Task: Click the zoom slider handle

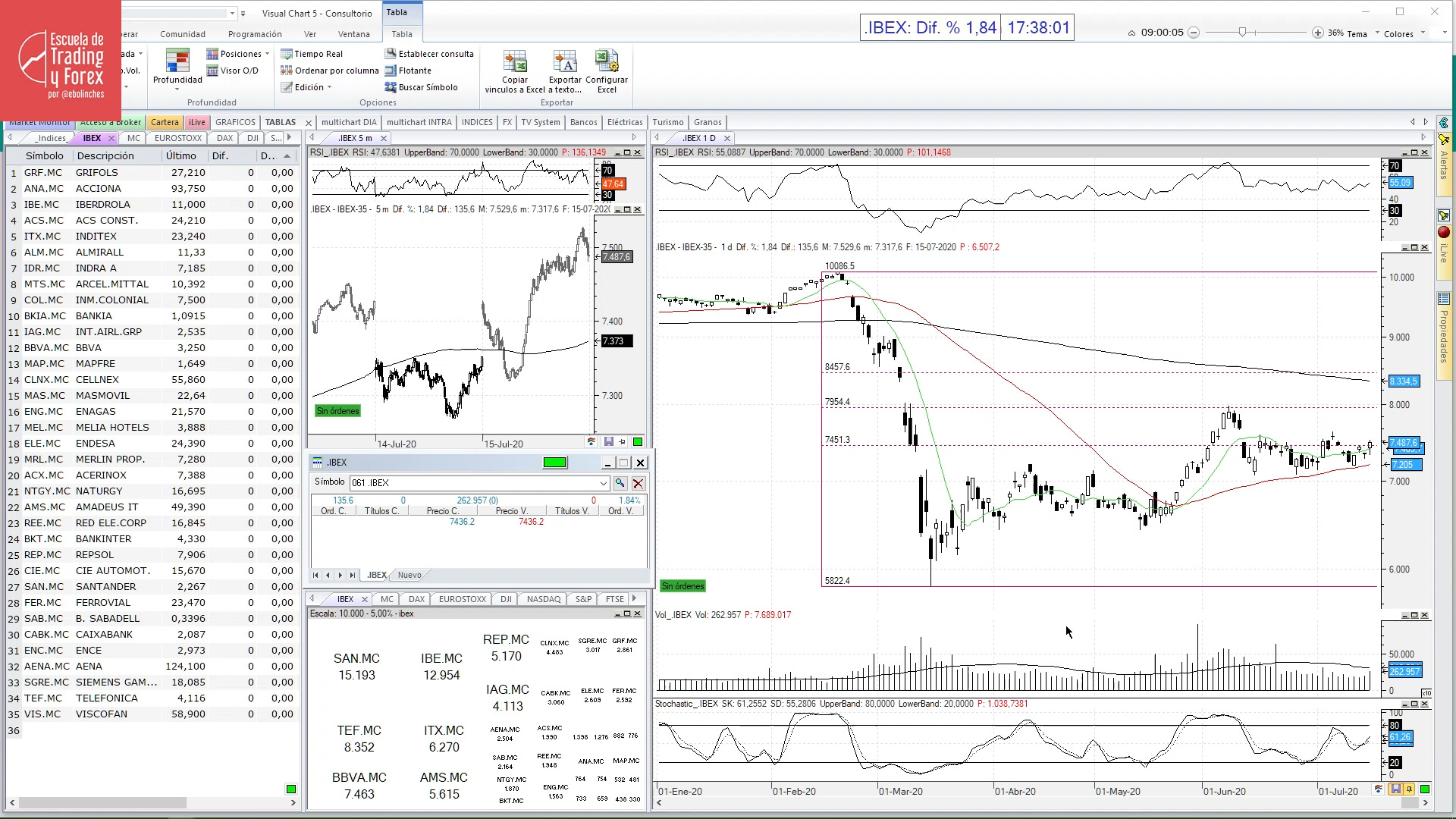Action: click(x=1243, y=33)
